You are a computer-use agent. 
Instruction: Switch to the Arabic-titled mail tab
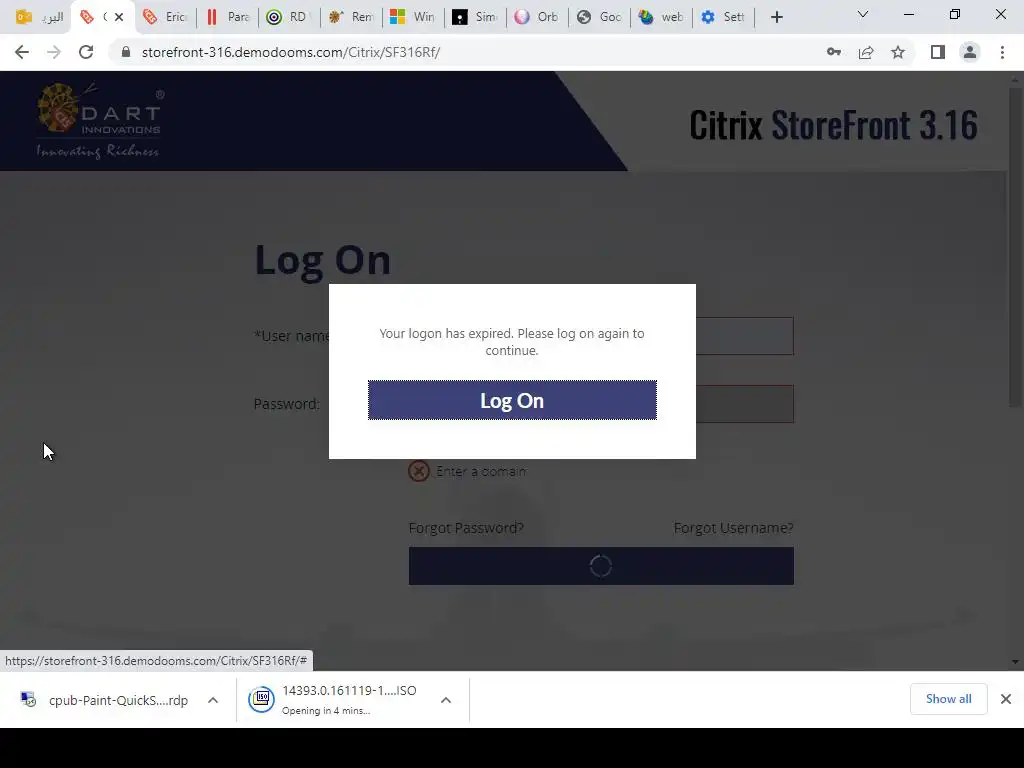[x=39, y=17]
